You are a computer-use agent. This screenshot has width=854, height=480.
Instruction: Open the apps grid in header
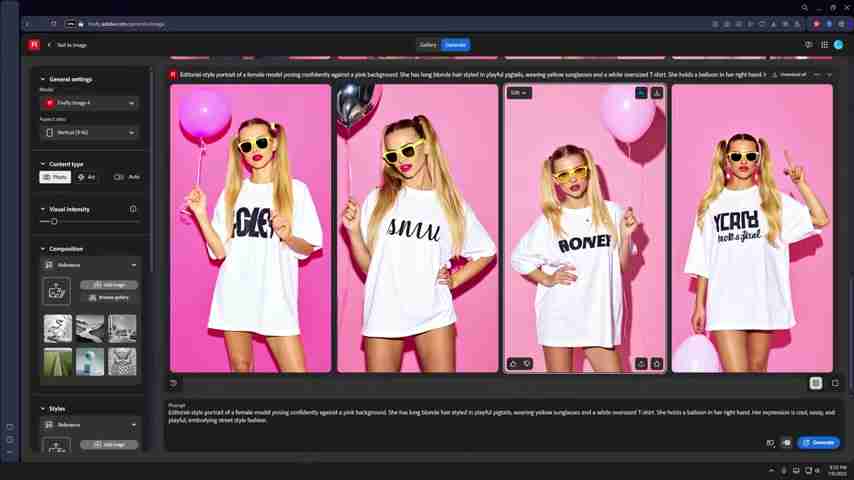coord(824,45)
